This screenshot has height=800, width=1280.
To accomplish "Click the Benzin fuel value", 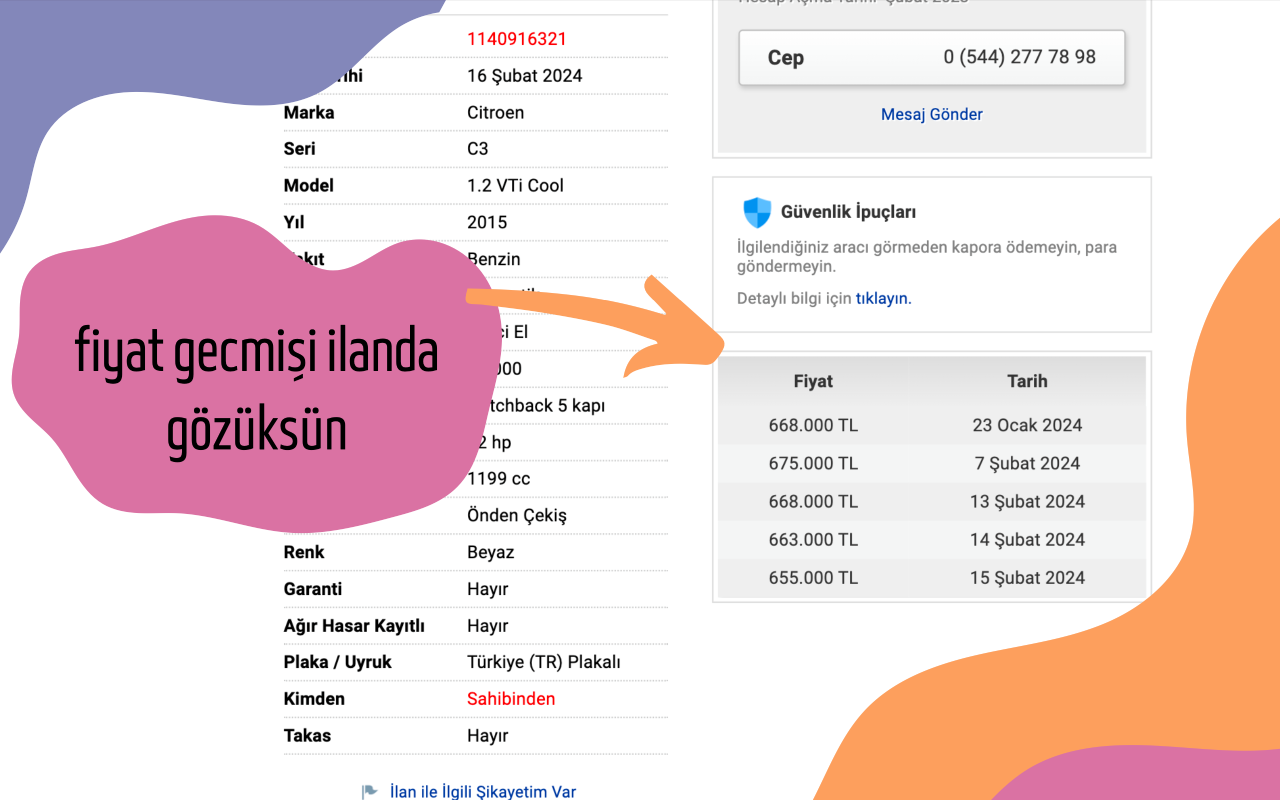I will point(494,259).
